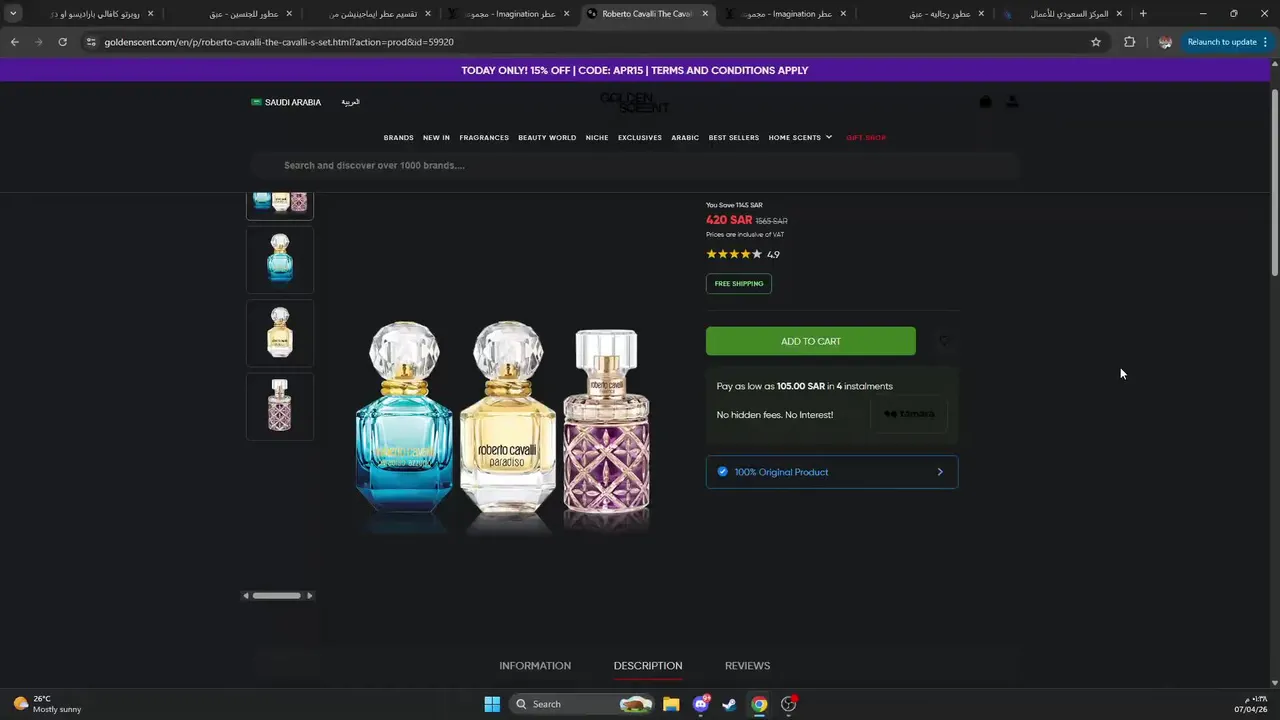
Task: Open the Best Sellers menu
Action: [x=734, y=138]
